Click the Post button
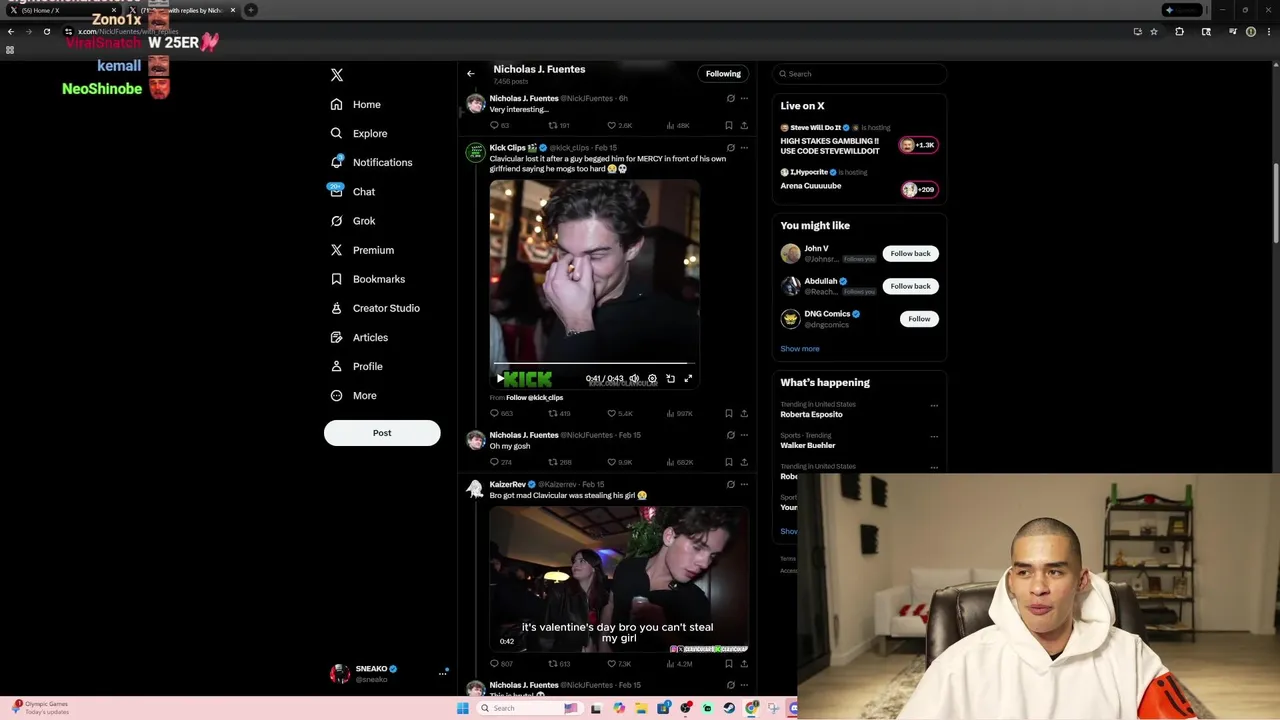This screenshot has width=1280, height=720. click(x=382, y=433)
